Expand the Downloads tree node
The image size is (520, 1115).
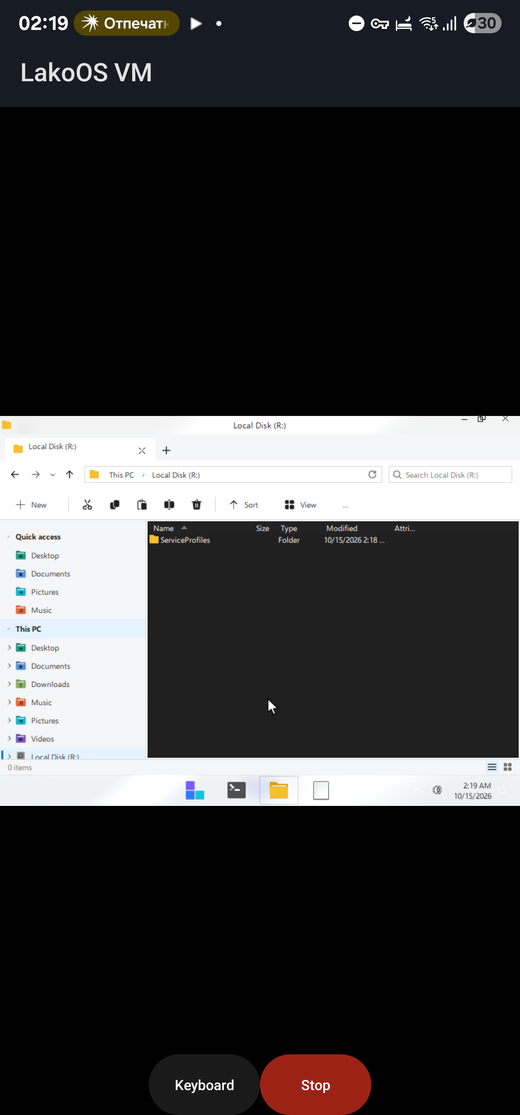tap(9, 684)
